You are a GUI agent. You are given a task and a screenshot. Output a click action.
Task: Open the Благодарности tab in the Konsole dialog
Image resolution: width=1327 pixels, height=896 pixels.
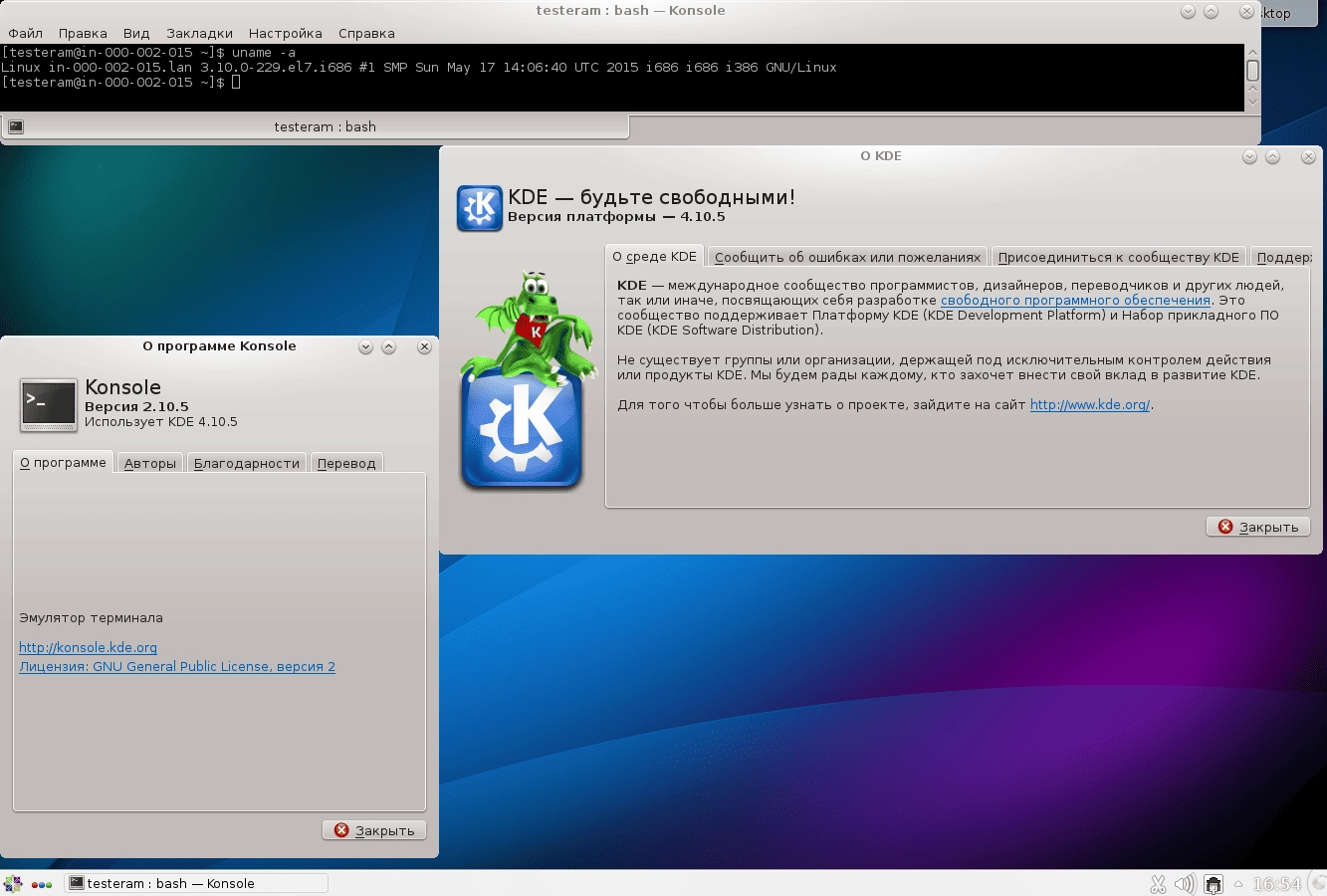(247, 463)
